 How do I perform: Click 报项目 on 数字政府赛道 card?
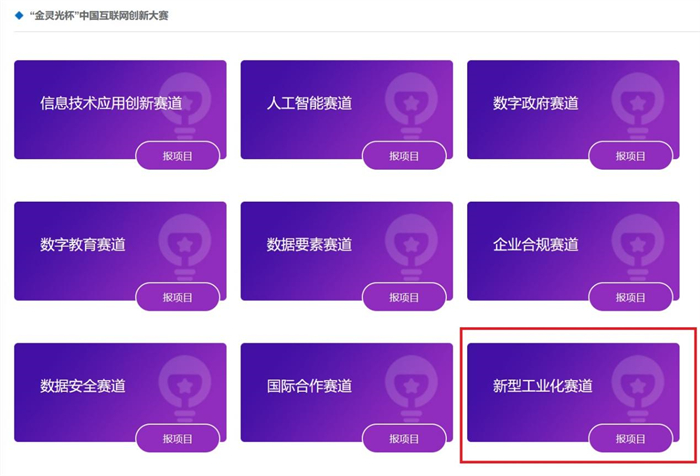click(630, 156)
